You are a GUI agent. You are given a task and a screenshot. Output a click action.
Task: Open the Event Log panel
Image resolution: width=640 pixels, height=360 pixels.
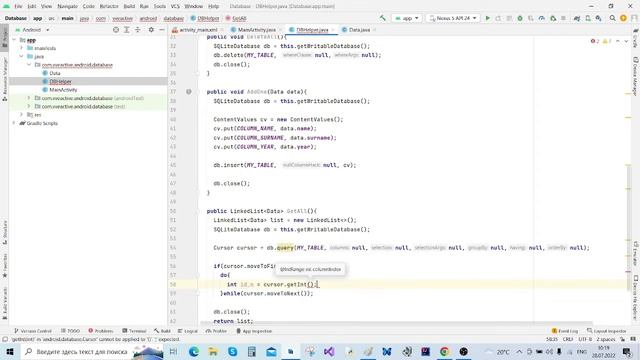tap(565, 331)
